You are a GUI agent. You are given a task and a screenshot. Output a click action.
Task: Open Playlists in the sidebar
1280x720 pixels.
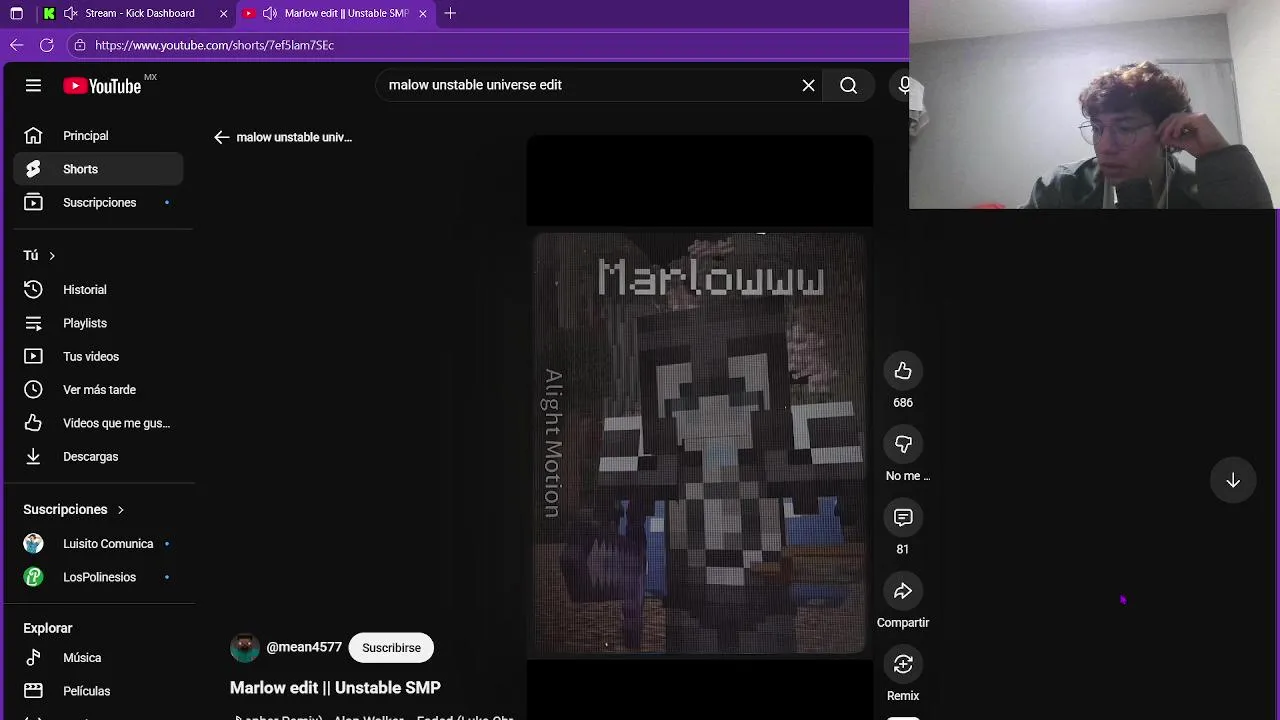click(98, 323)
